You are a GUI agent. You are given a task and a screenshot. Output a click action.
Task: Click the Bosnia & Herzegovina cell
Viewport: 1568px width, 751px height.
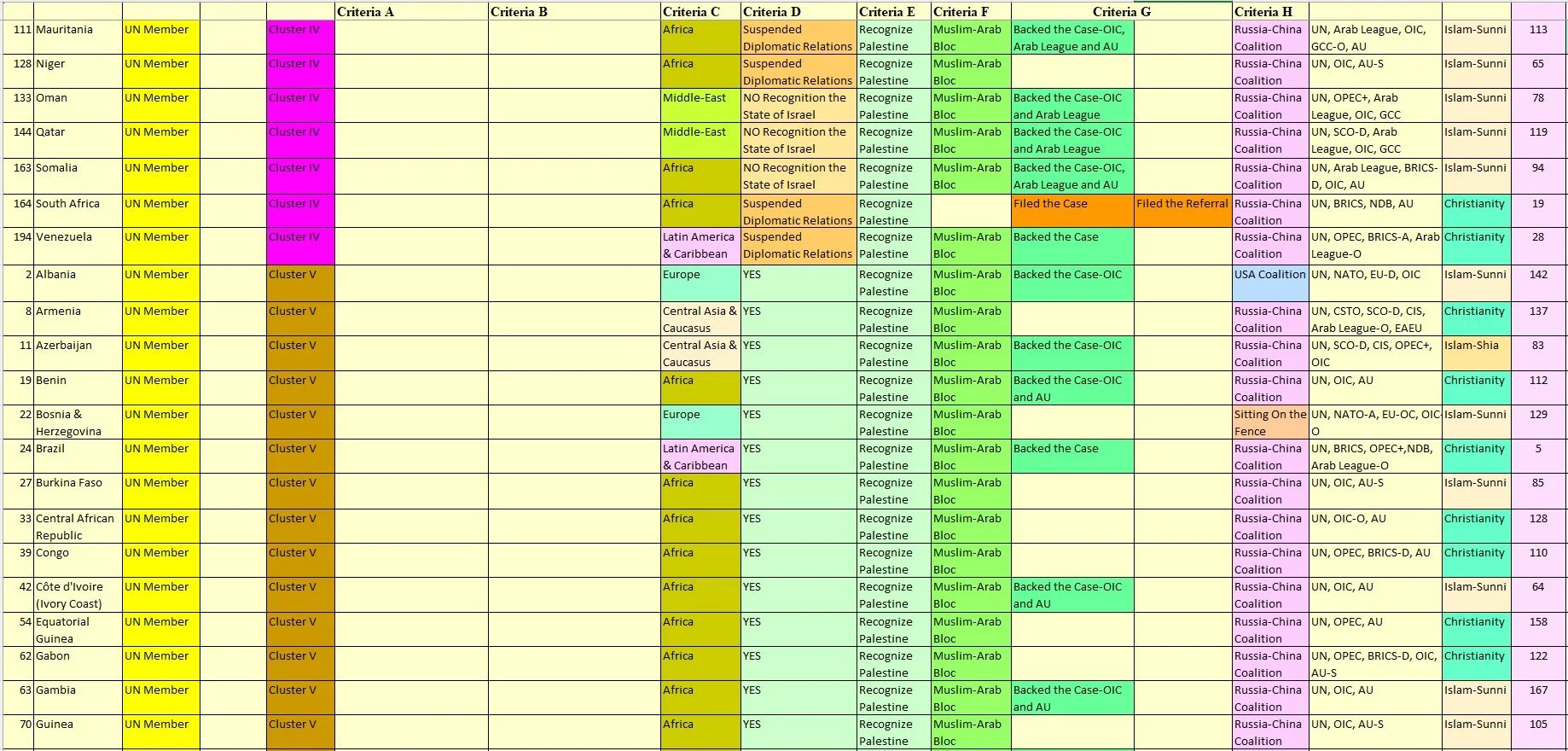tap(78, 422)
